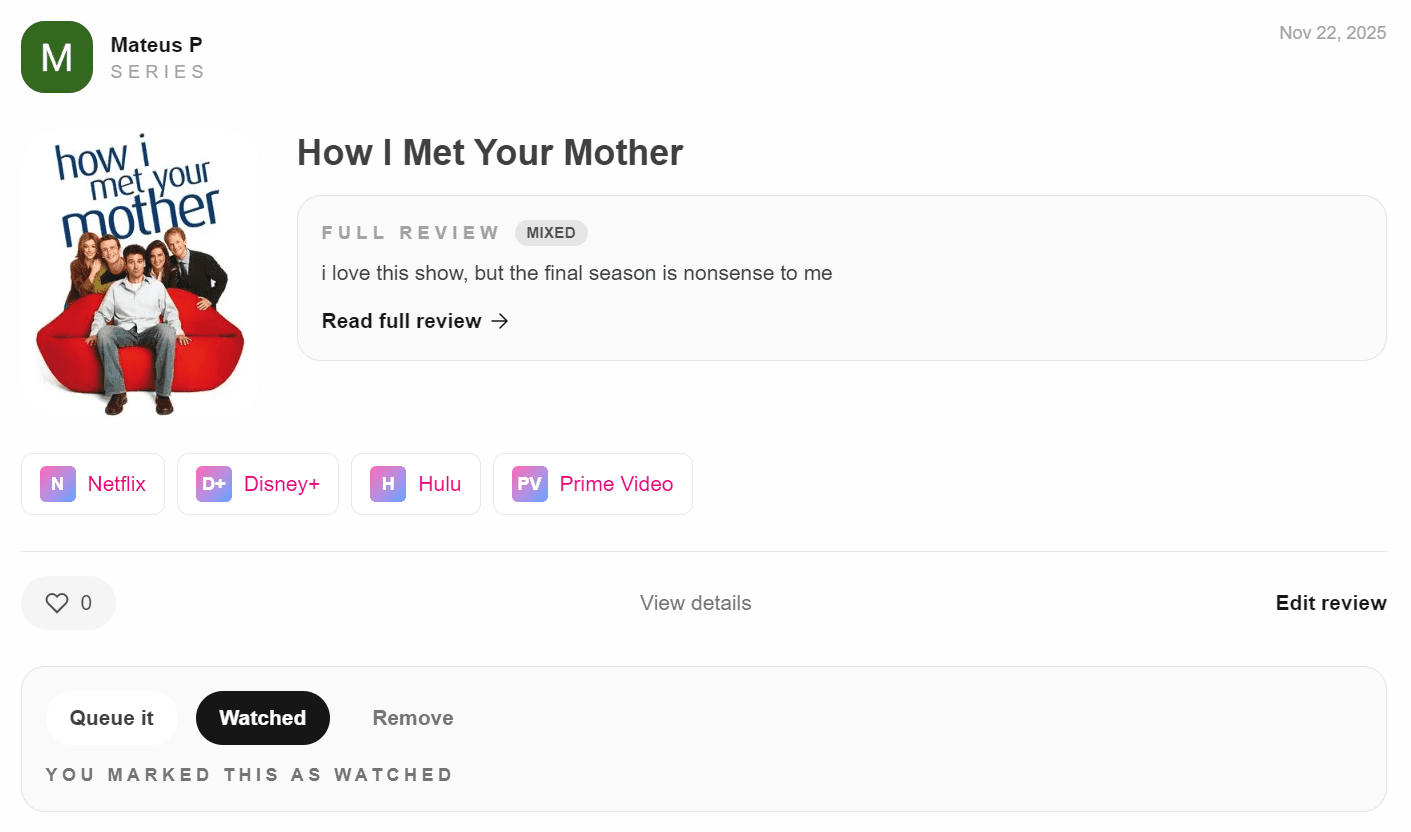Screen dimensions: 1411x832
Task: Click Edit review
Action: (1330, 603)
